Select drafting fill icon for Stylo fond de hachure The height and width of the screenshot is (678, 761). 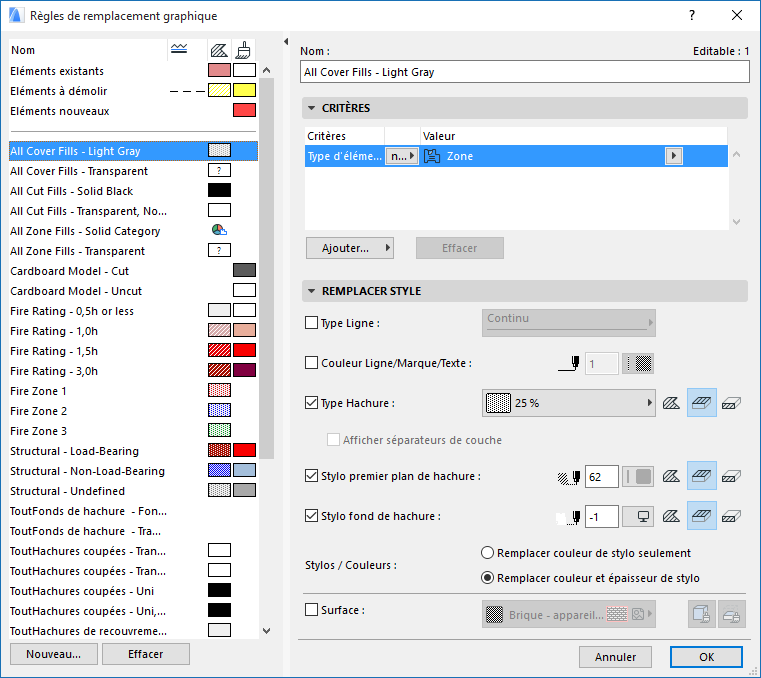tap(731, 516)
